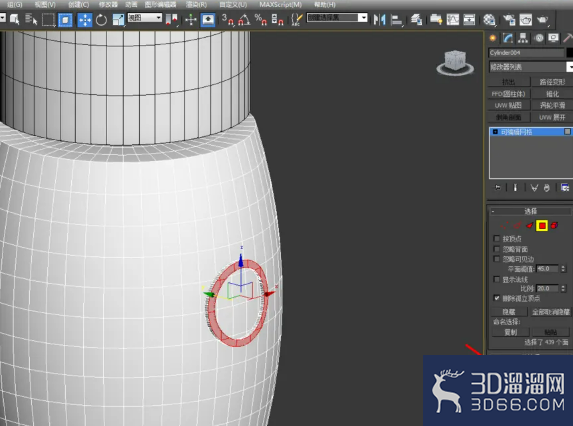The width and height of the screenshot is (573, 426).
Task: Select Face sub-object level
Action: 530,226
